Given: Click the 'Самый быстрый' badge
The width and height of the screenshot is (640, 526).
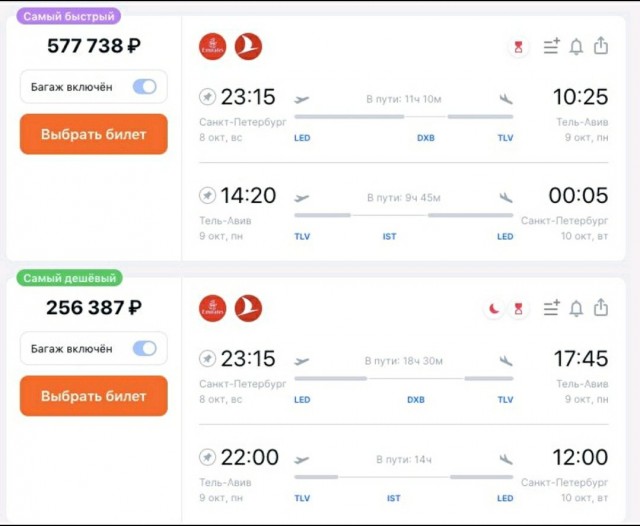Looking at the screenshot, I should coord(69,16).
